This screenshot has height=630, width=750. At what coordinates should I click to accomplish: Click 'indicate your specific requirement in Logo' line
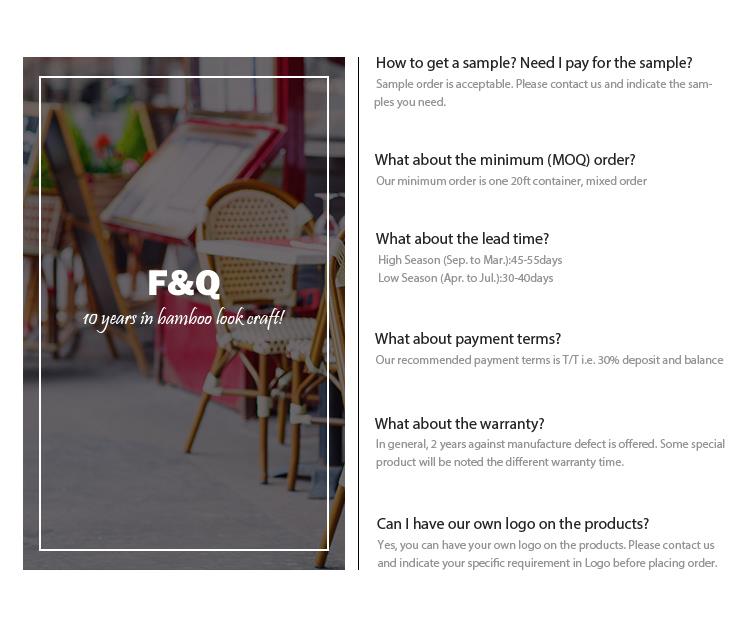point(547,563)
